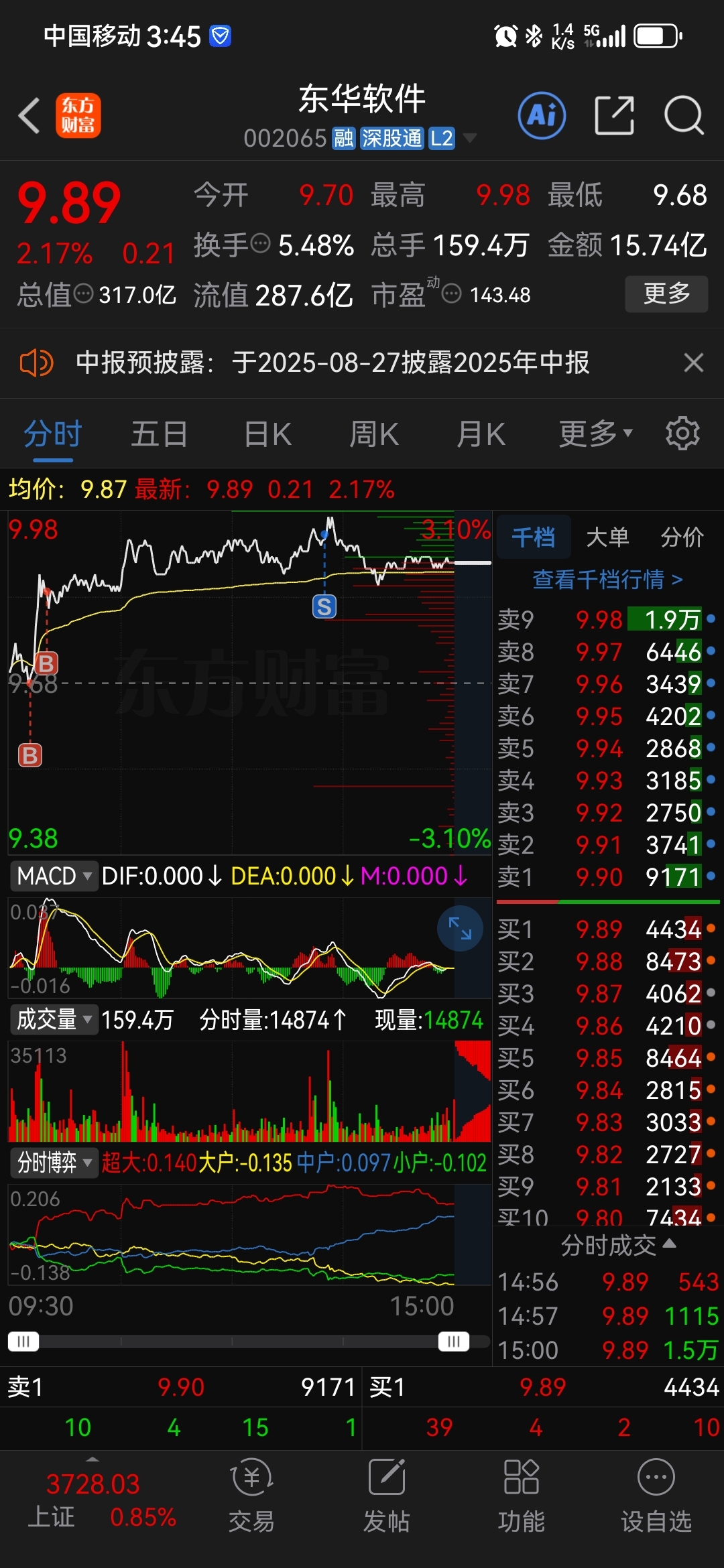Image resolution: width=724 pixels, height=1568 pixels.
Task: Open the 功能 functions icon
Action: (x=522, y=1496)
